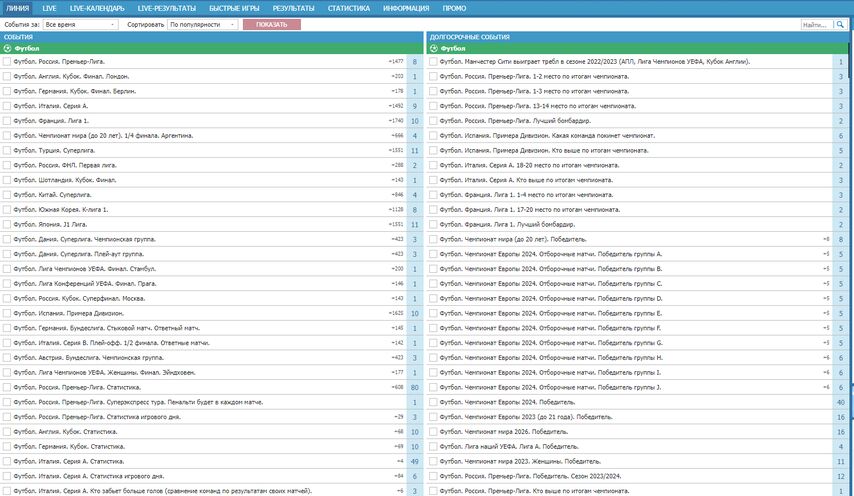Check Германия. Кубок. Финал. Берлин checkbox
This screenshot has height=496, width=854.
click(x=7, y=91)
